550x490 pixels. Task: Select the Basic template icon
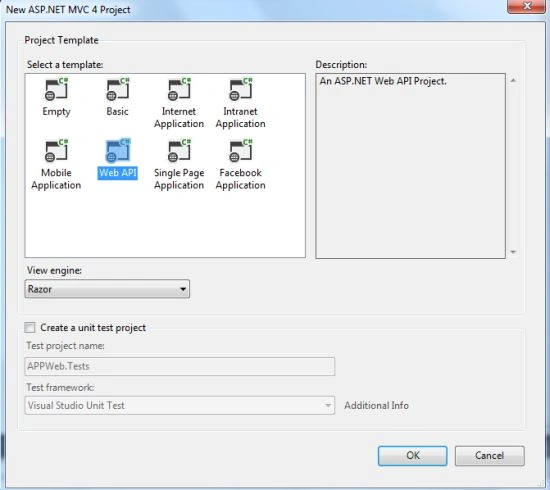click(118, 89)
